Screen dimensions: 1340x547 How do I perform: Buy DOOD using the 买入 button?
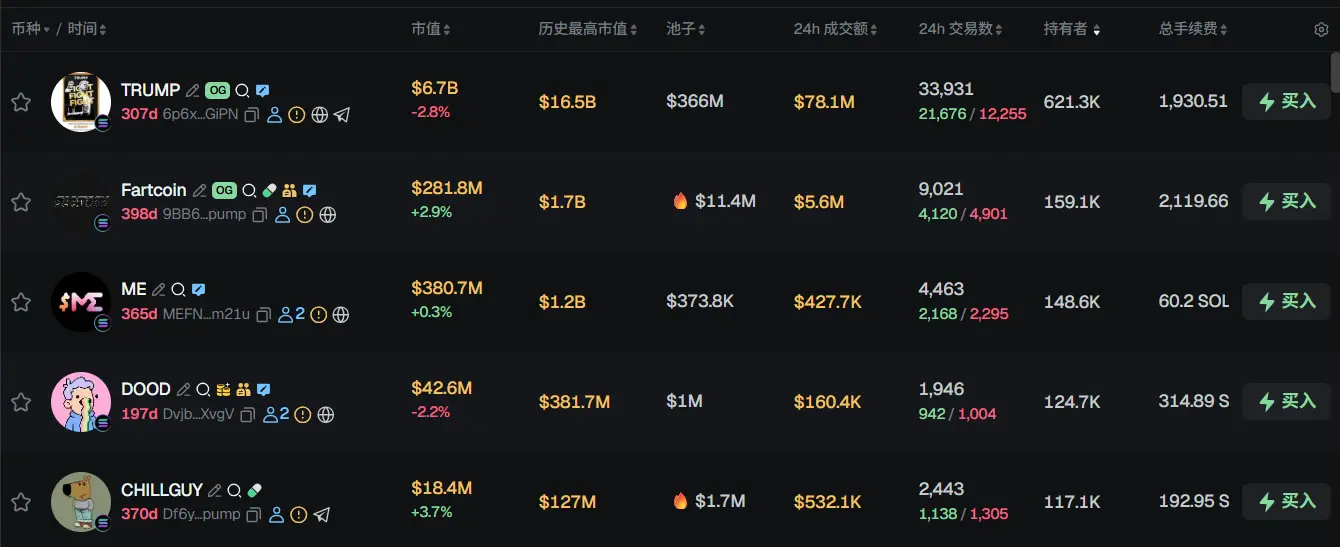click(1286, 401)
